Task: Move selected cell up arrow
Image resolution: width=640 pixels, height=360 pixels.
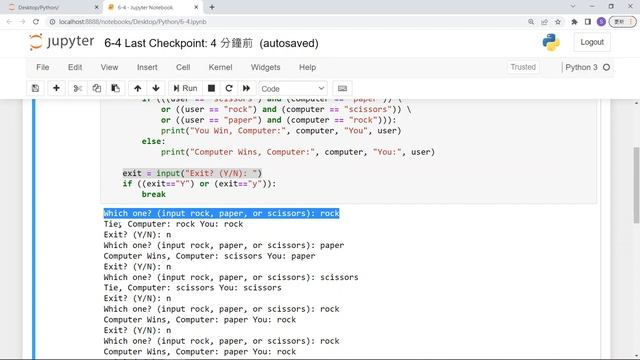Action: 138,88
